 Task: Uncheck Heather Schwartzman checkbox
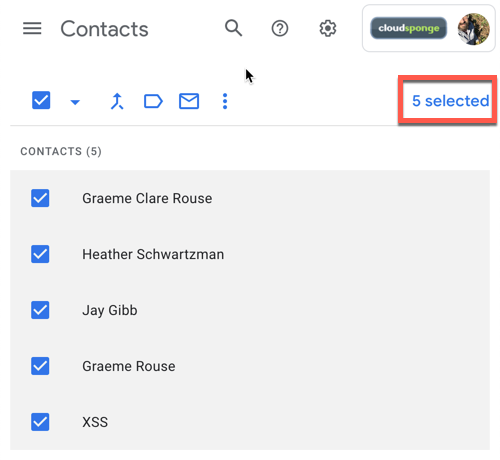[x=40, y=254]
